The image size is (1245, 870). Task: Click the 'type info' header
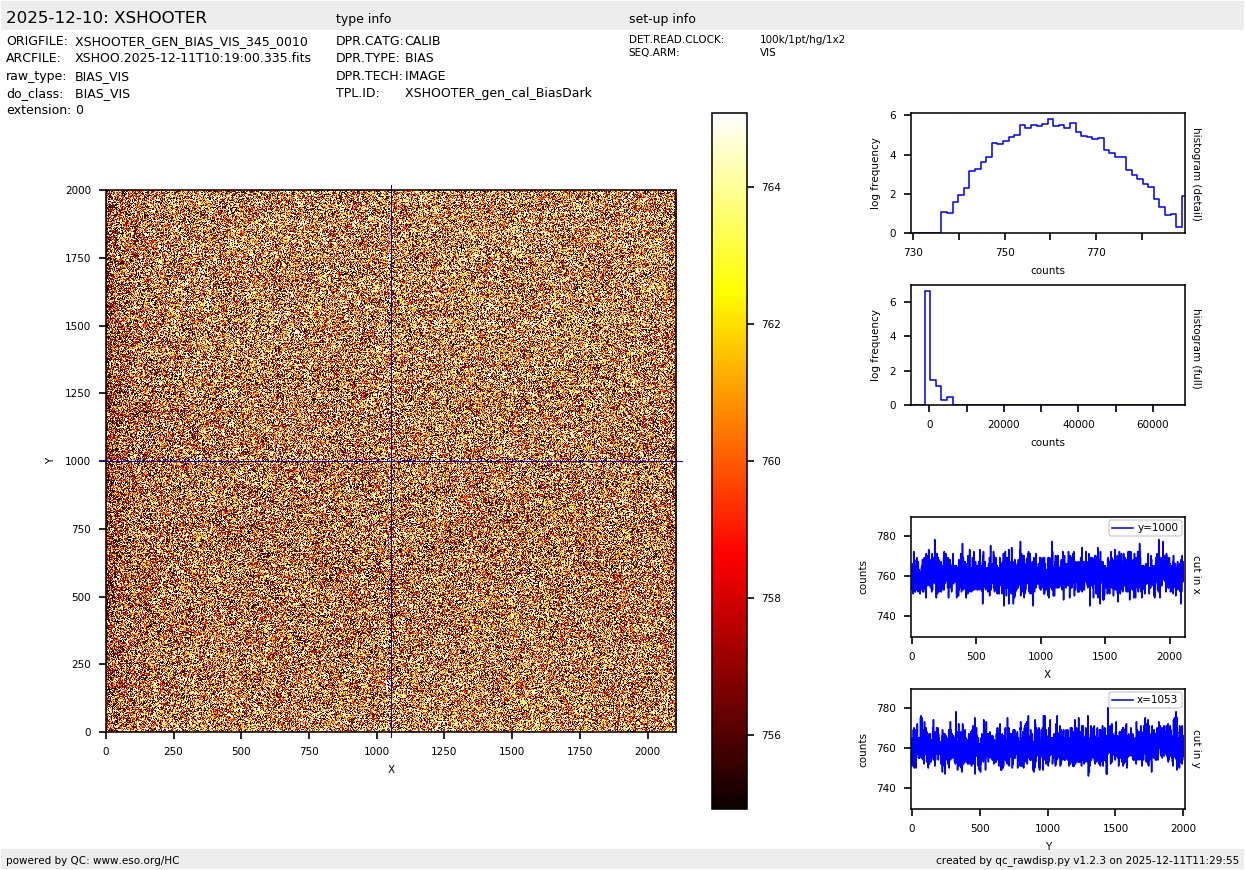pyautogui.click(x=363, y=19)
